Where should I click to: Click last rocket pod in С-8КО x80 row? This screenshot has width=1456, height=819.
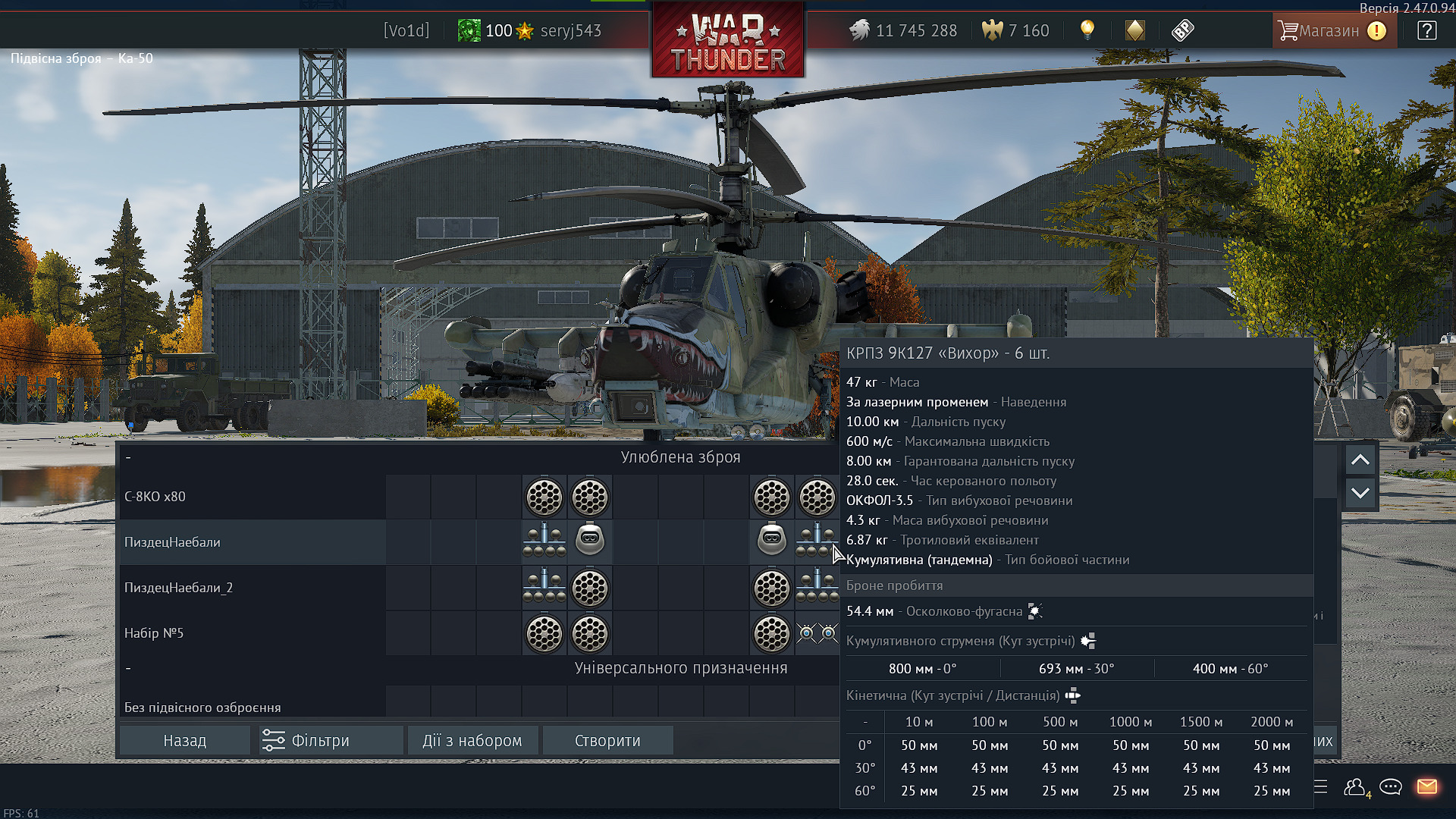[817, 497]
